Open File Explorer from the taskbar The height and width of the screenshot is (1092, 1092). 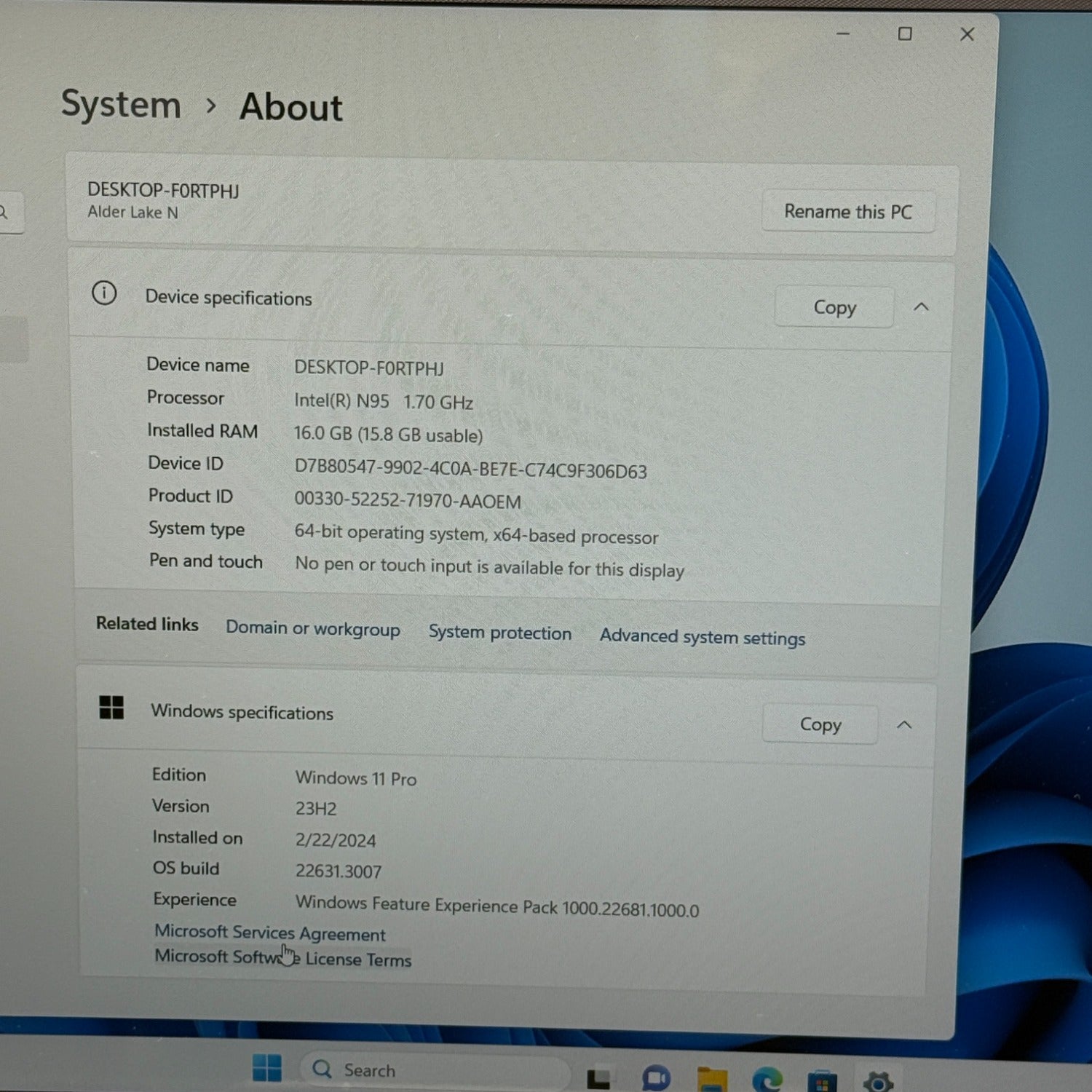(x=712, y=1079)
